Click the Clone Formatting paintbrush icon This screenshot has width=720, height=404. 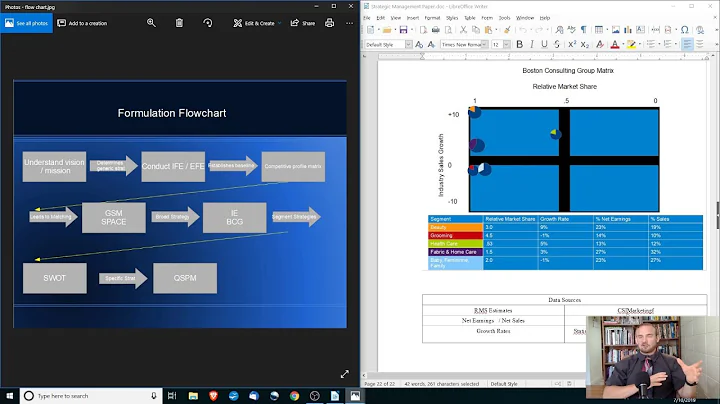tap(507, 30)
